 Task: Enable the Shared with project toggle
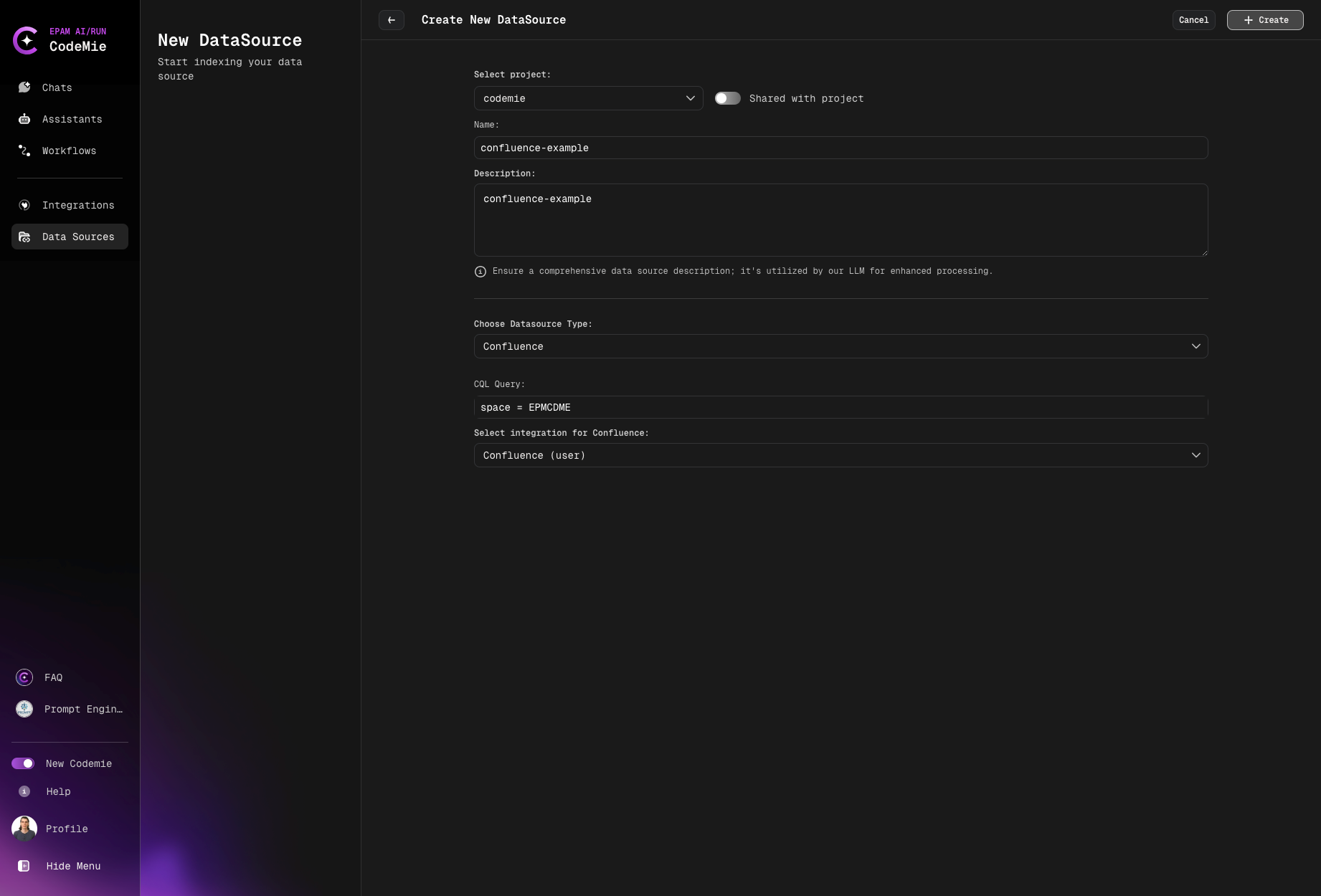(x=727, y=98)
